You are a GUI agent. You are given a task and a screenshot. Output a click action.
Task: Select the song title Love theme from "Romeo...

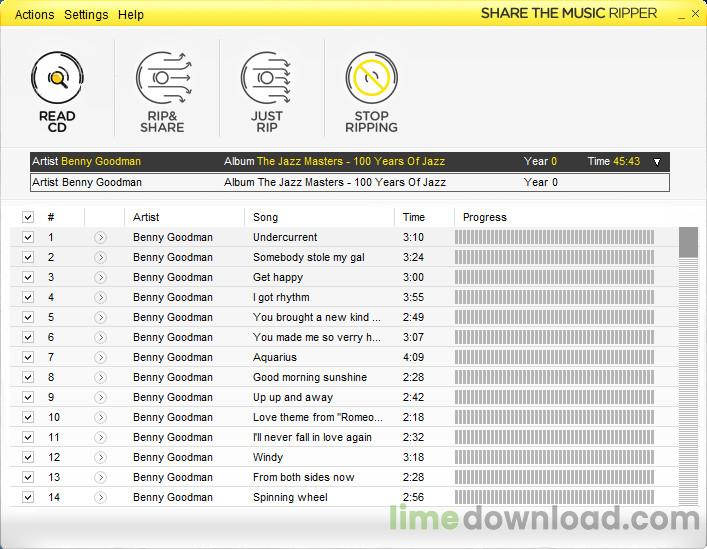click(317, 417)
